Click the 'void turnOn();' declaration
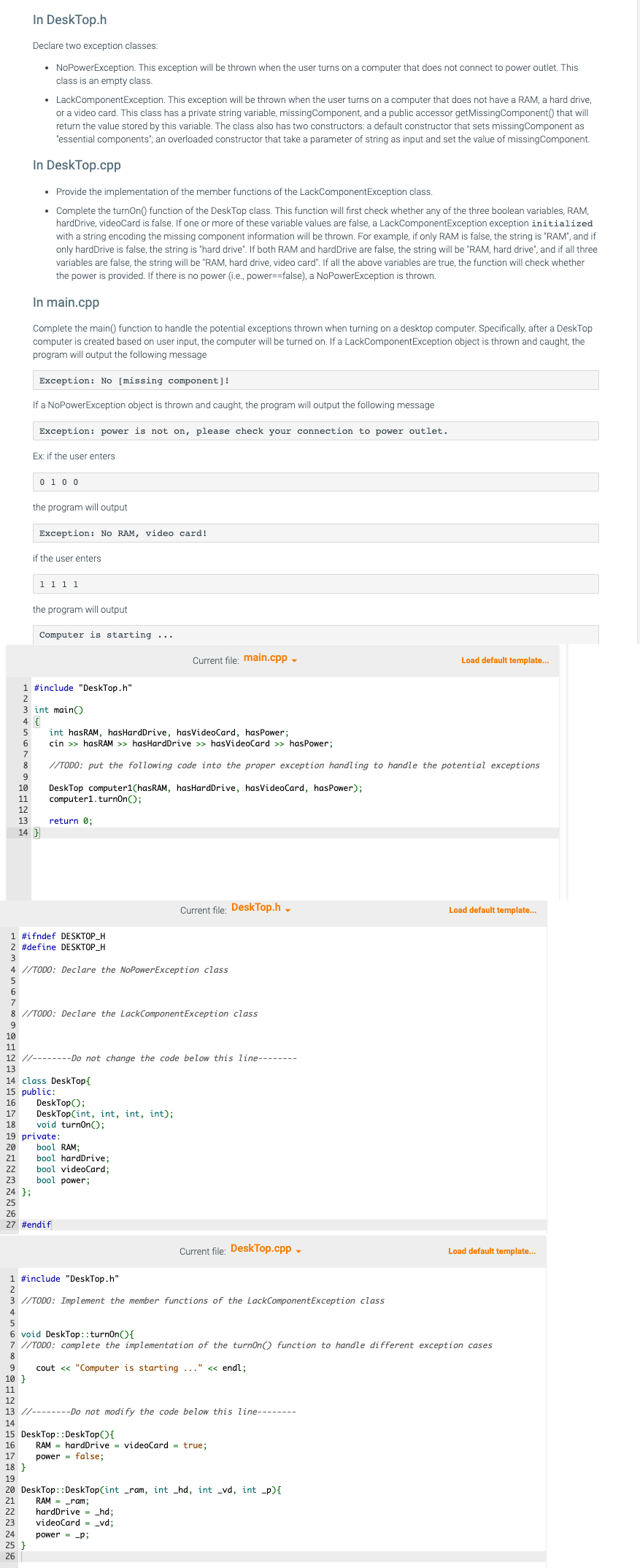Screen dimensions: 640x1568 [71, 1125]
